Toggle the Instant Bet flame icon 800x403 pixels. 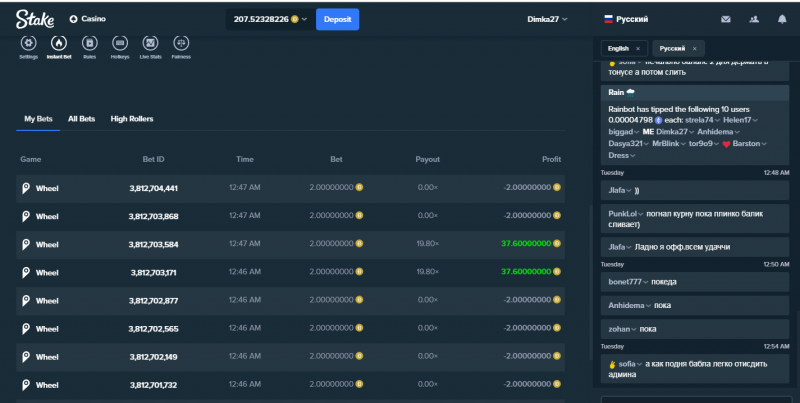tap(59, 43)
